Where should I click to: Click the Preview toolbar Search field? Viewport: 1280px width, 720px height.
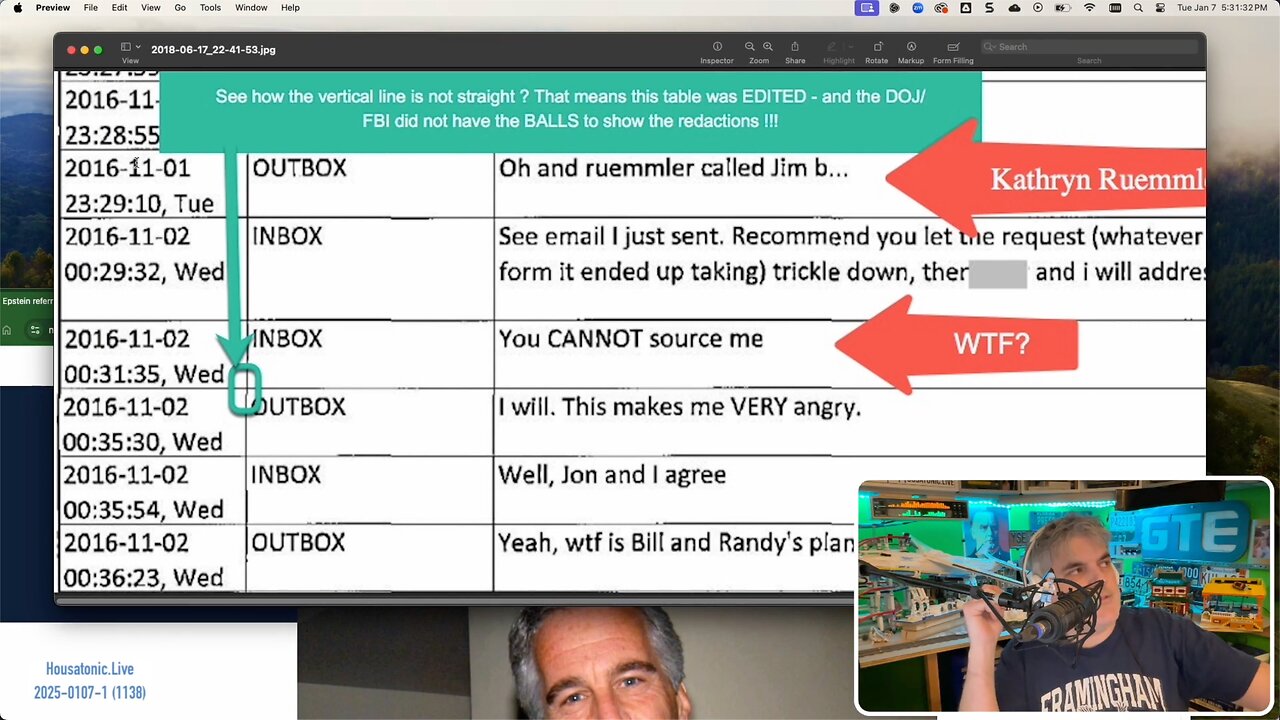pos(1089,47)
